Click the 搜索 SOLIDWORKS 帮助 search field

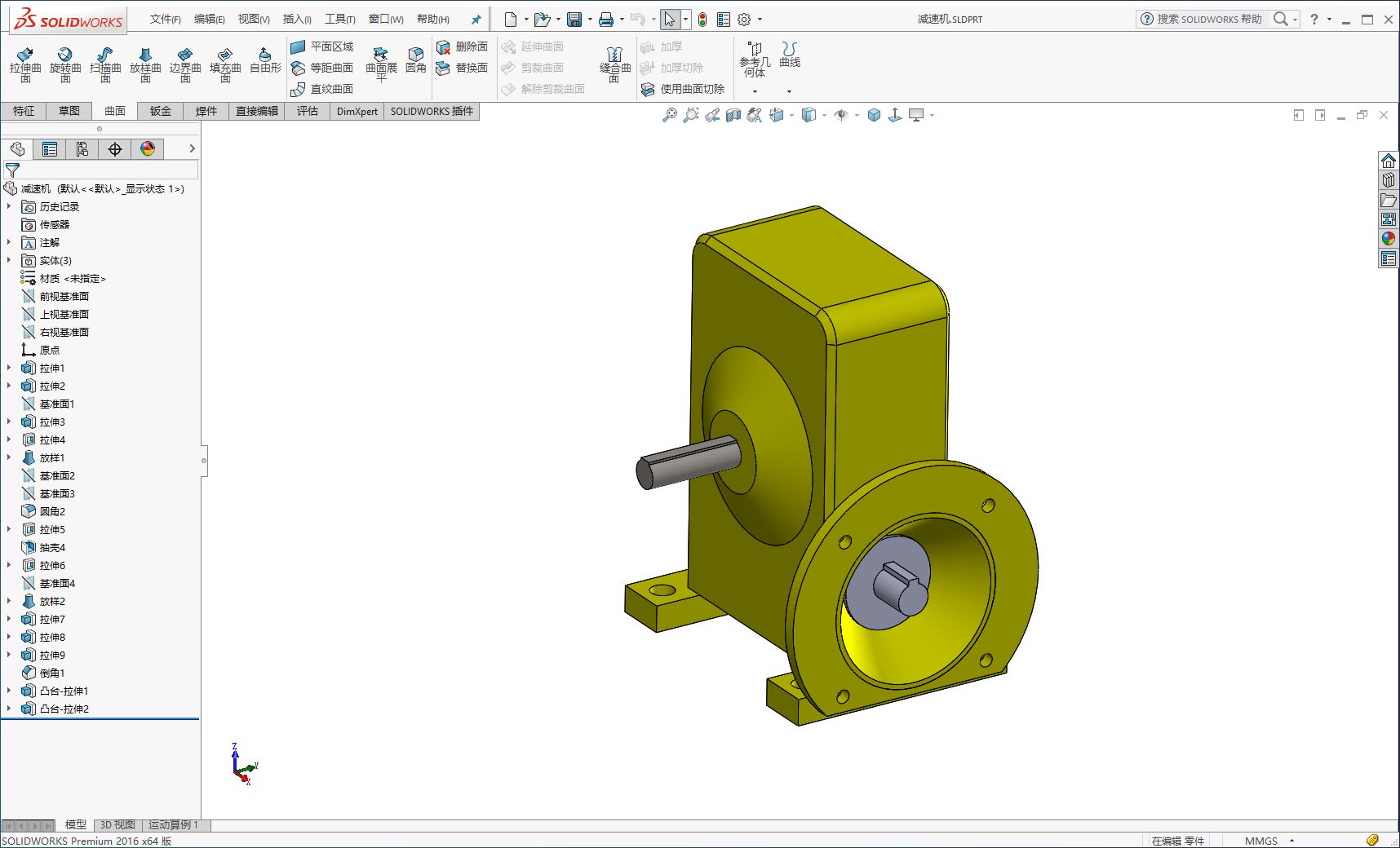point(1203,19)
